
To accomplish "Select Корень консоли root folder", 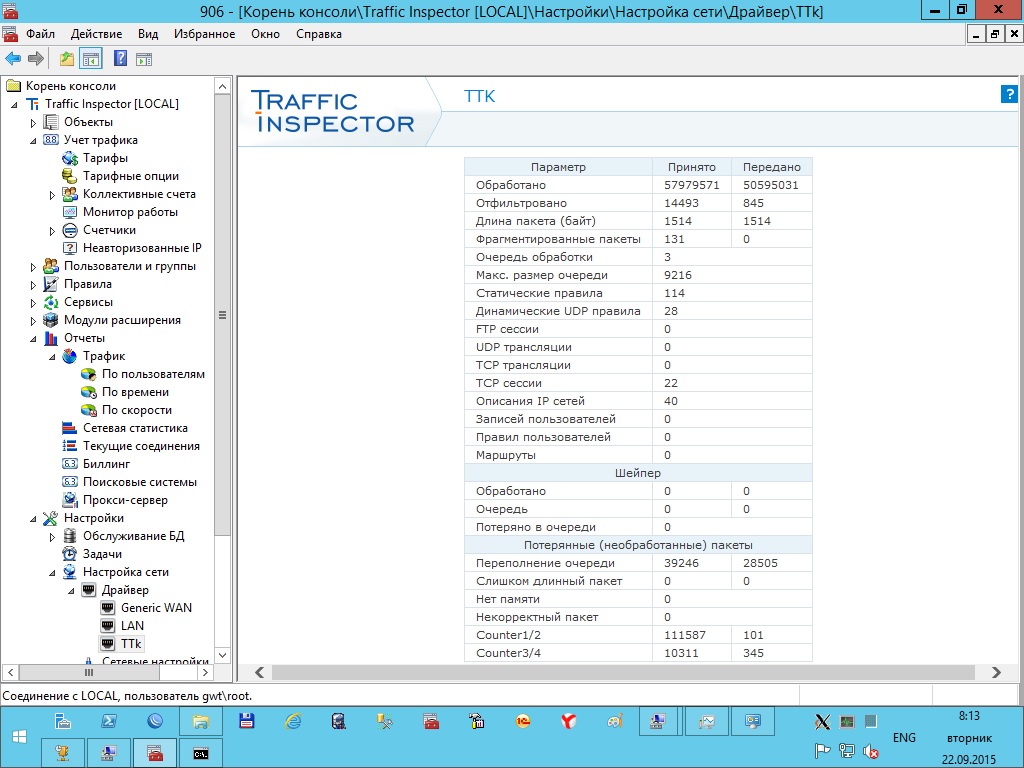I will [71, 86].
